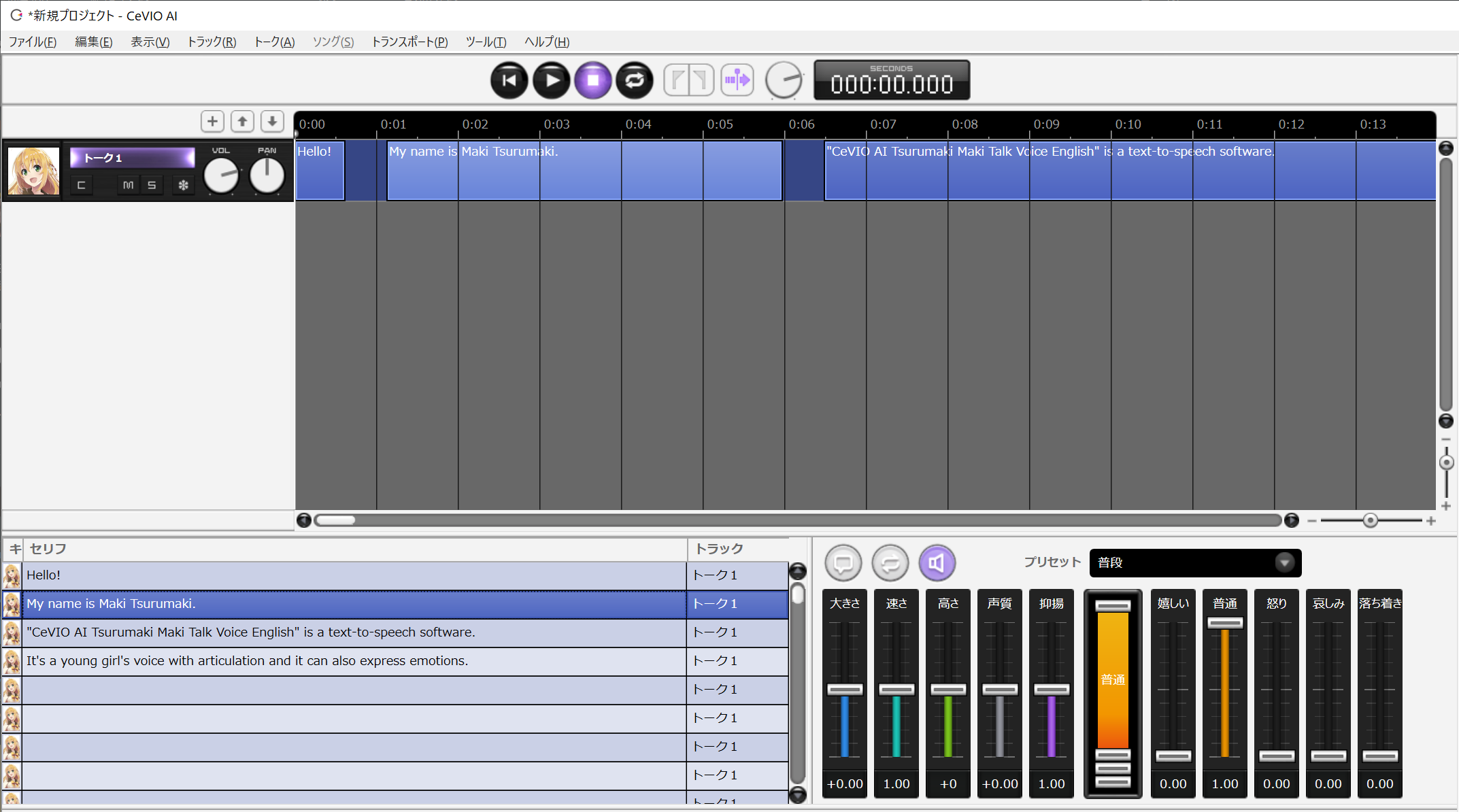
Task: Click the 普通 emotion slider handle
Action: click(1225, 623)
